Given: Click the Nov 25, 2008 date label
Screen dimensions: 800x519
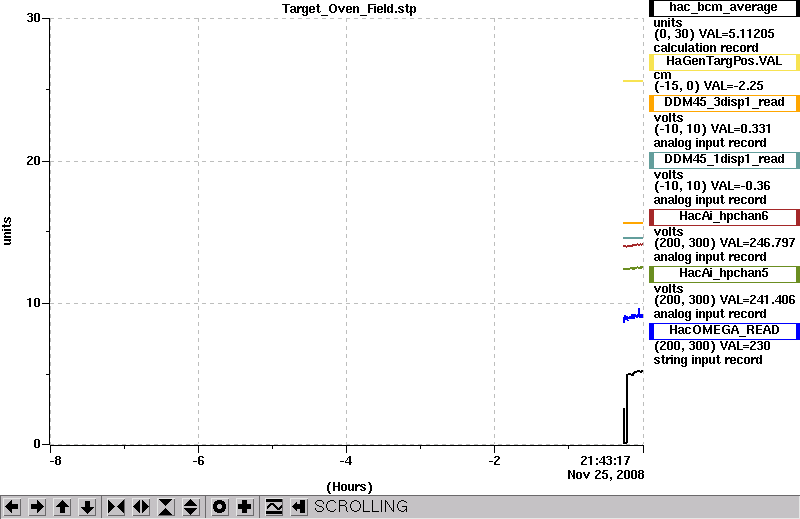Looking at the screenshot, I should point(606,475).
